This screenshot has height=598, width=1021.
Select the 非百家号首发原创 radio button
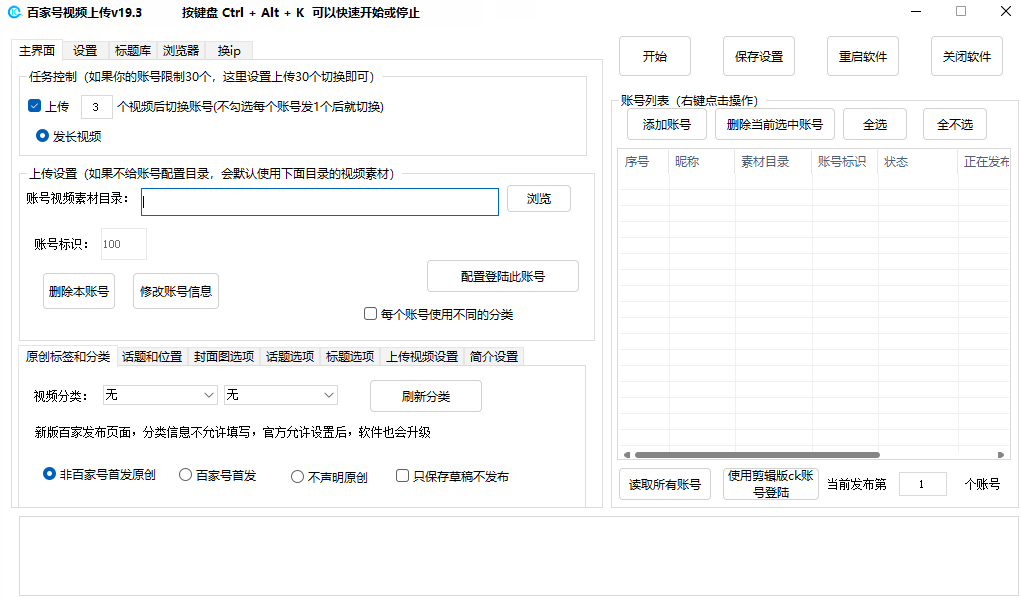49,474
